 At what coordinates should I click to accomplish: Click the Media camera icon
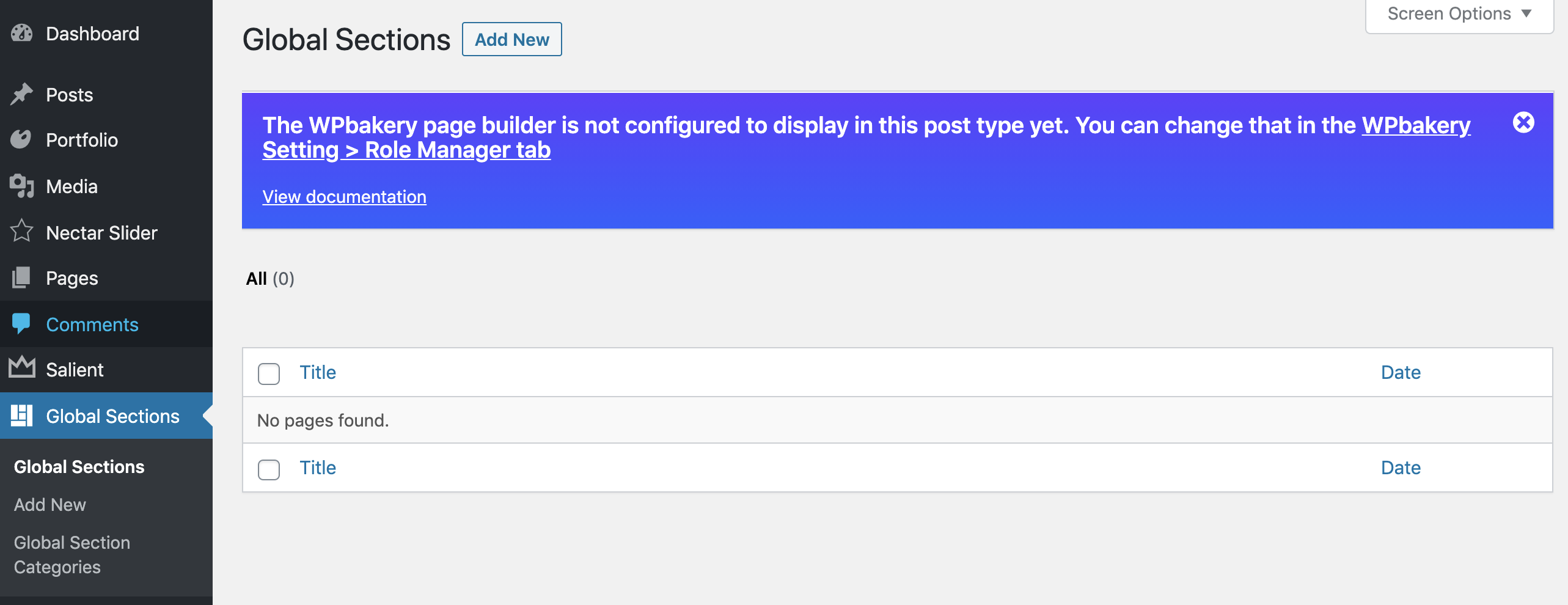tap(22, 186)
